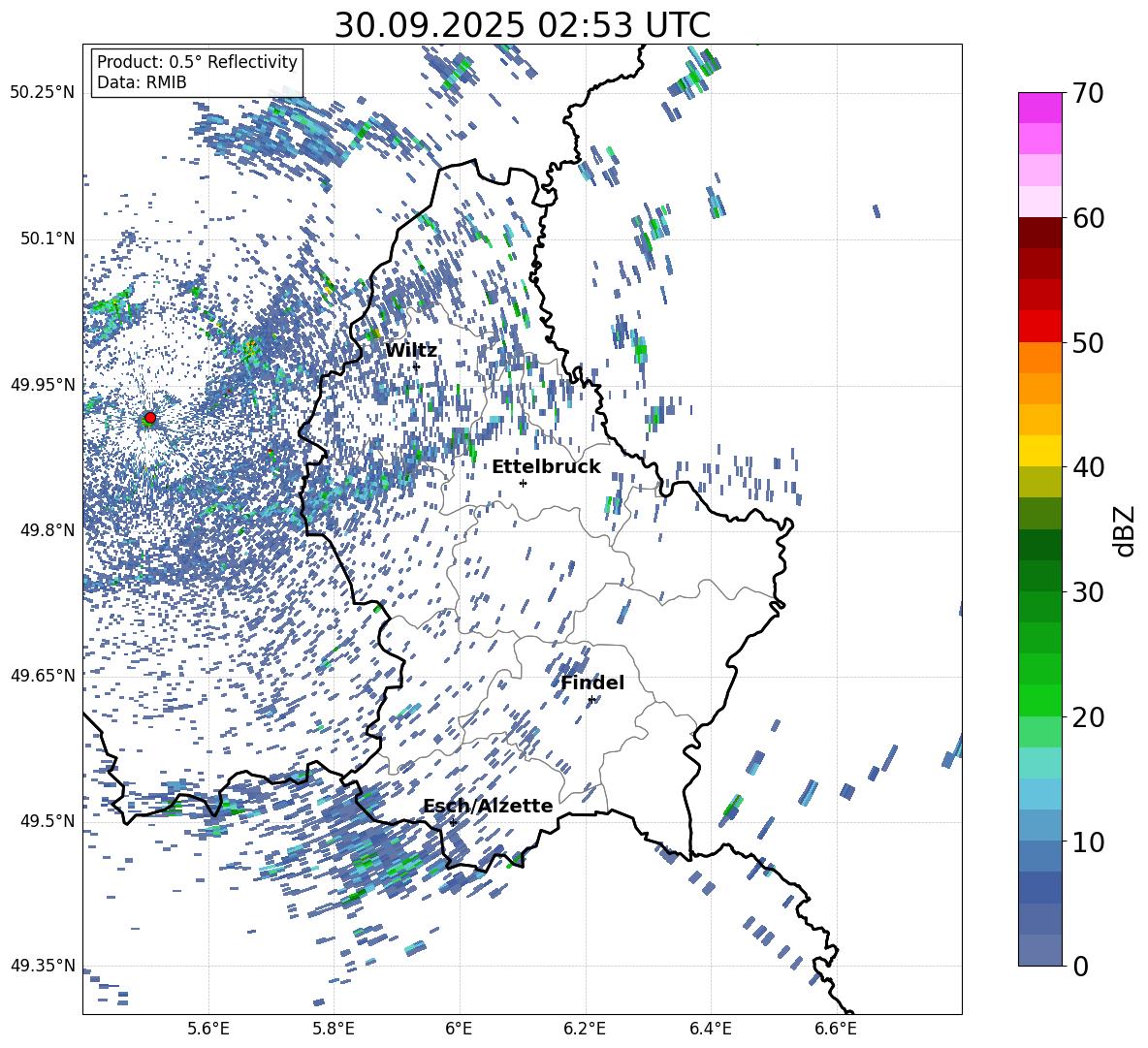Click the 6°E longitude tick label
1148x1048 pixels.
click(x=459, y=1029)
